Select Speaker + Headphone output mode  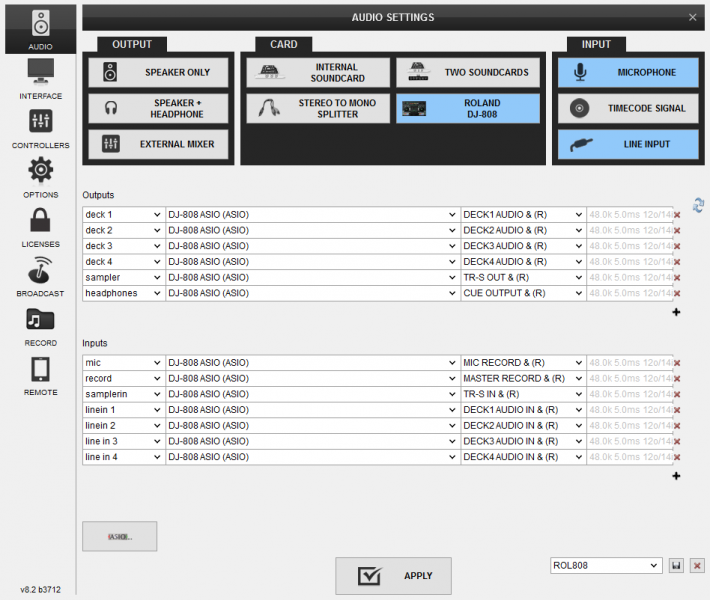tap(158, 108)
